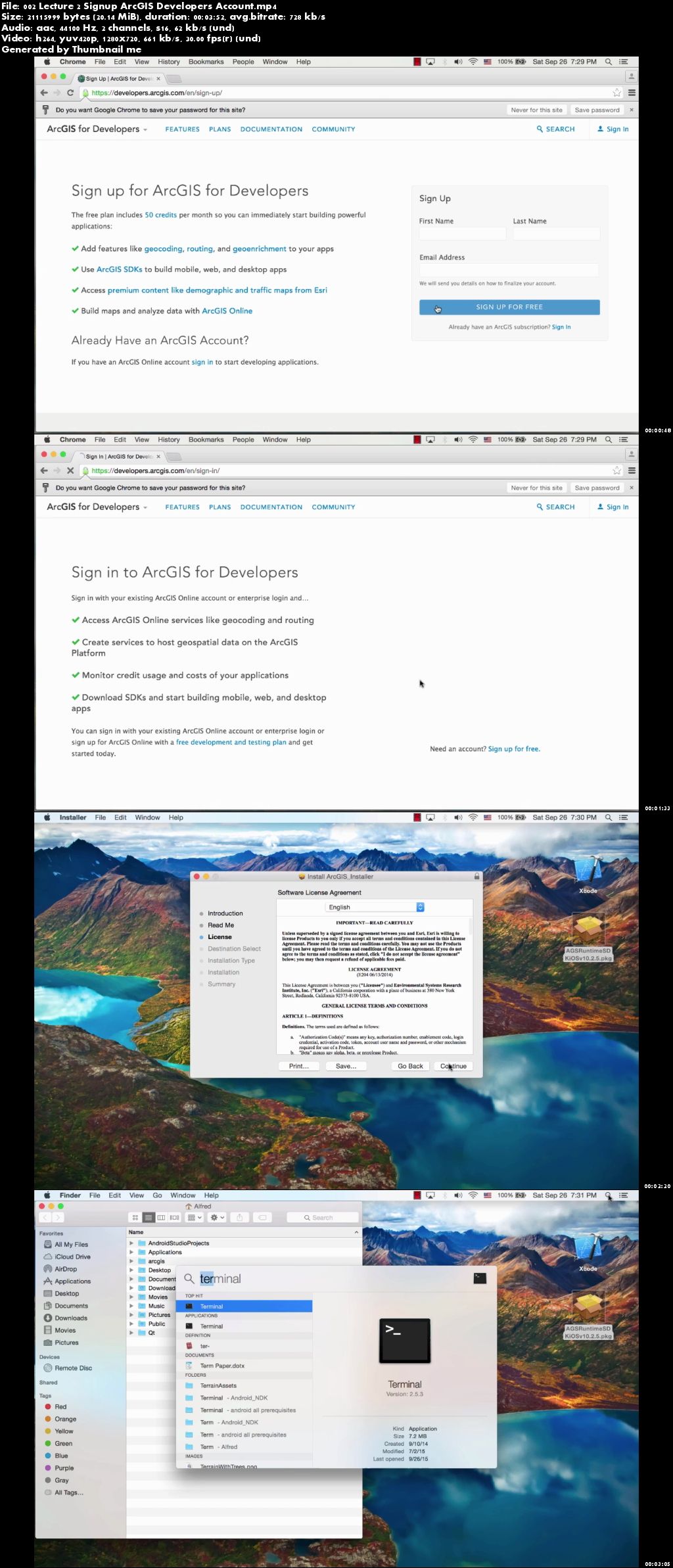This screenshot has height=1568, width=673.
Task: Click the Finder share toolbar icon
Action: 240,1218
